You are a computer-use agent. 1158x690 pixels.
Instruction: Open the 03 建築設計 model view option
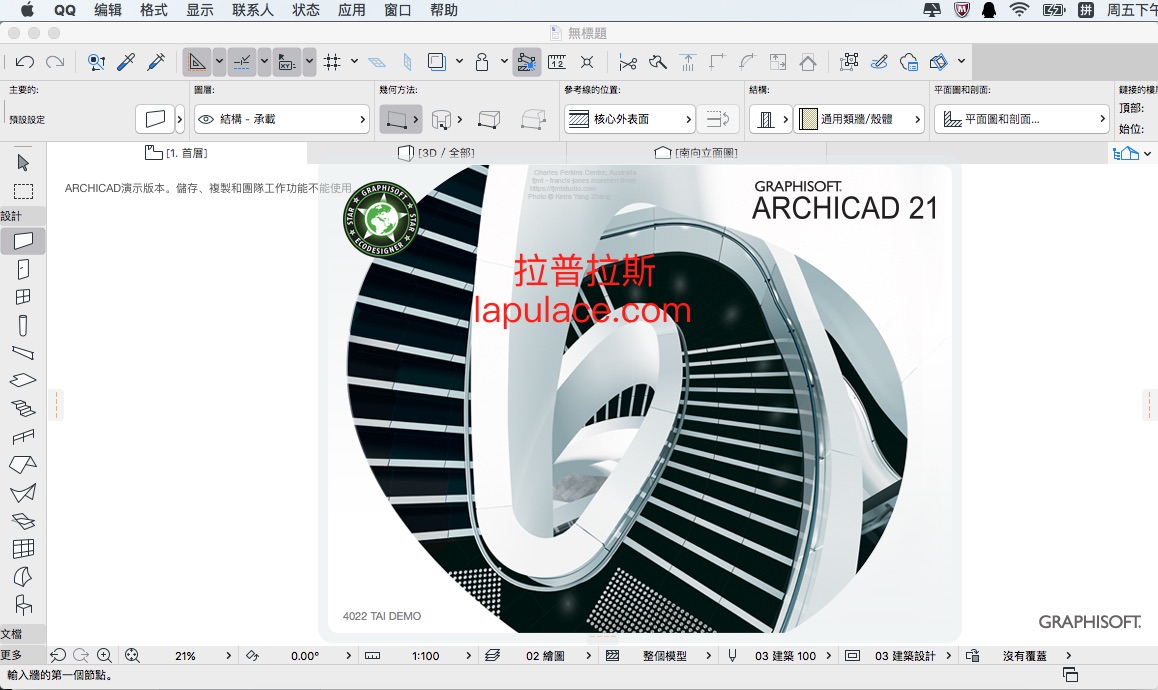pos(905,656)
